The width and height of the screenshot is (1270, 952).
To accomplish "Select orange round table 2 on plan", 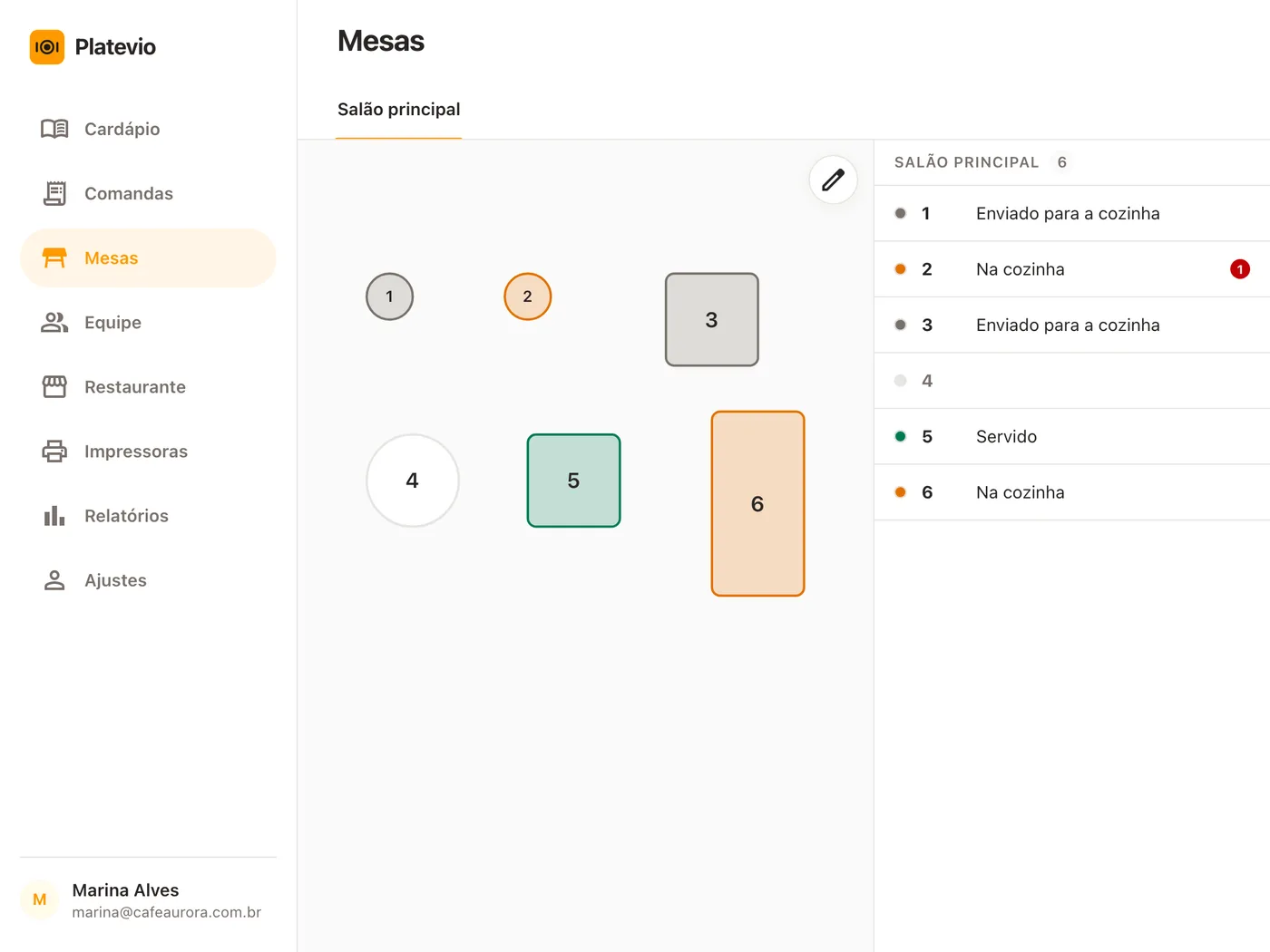I will [528, 296].
